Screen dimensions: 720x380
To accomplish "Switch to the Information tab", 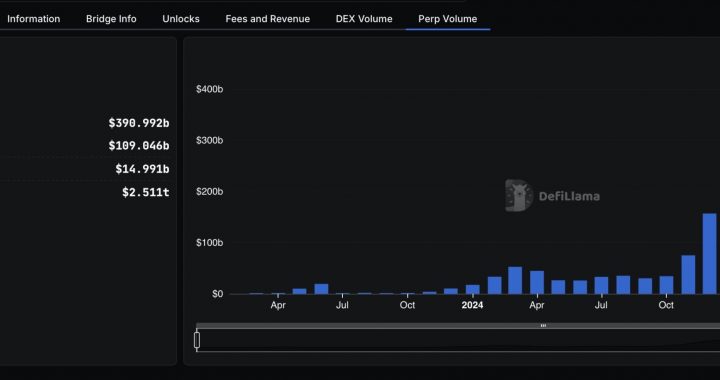I will (x=34, y=19).
